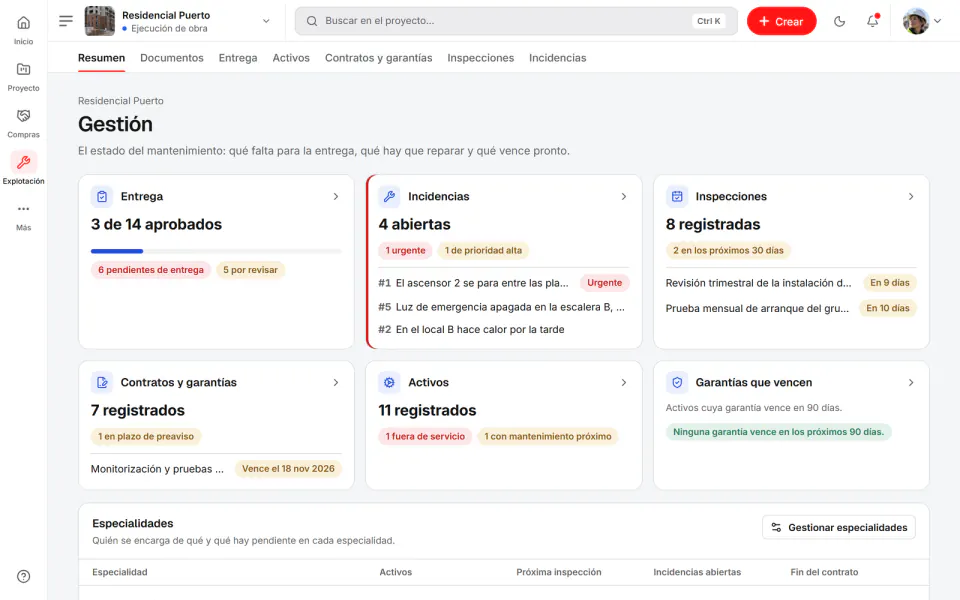
Task: Open the user avatar menu
Action: [x=922, y=21]
